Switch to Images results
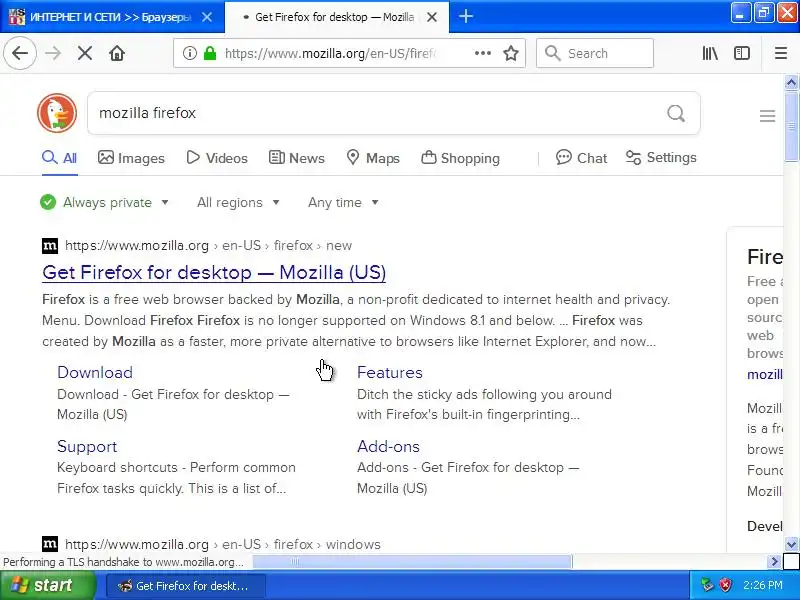This screenshot has width=800, height=600. pyautogui.click(x=131, y=158)
